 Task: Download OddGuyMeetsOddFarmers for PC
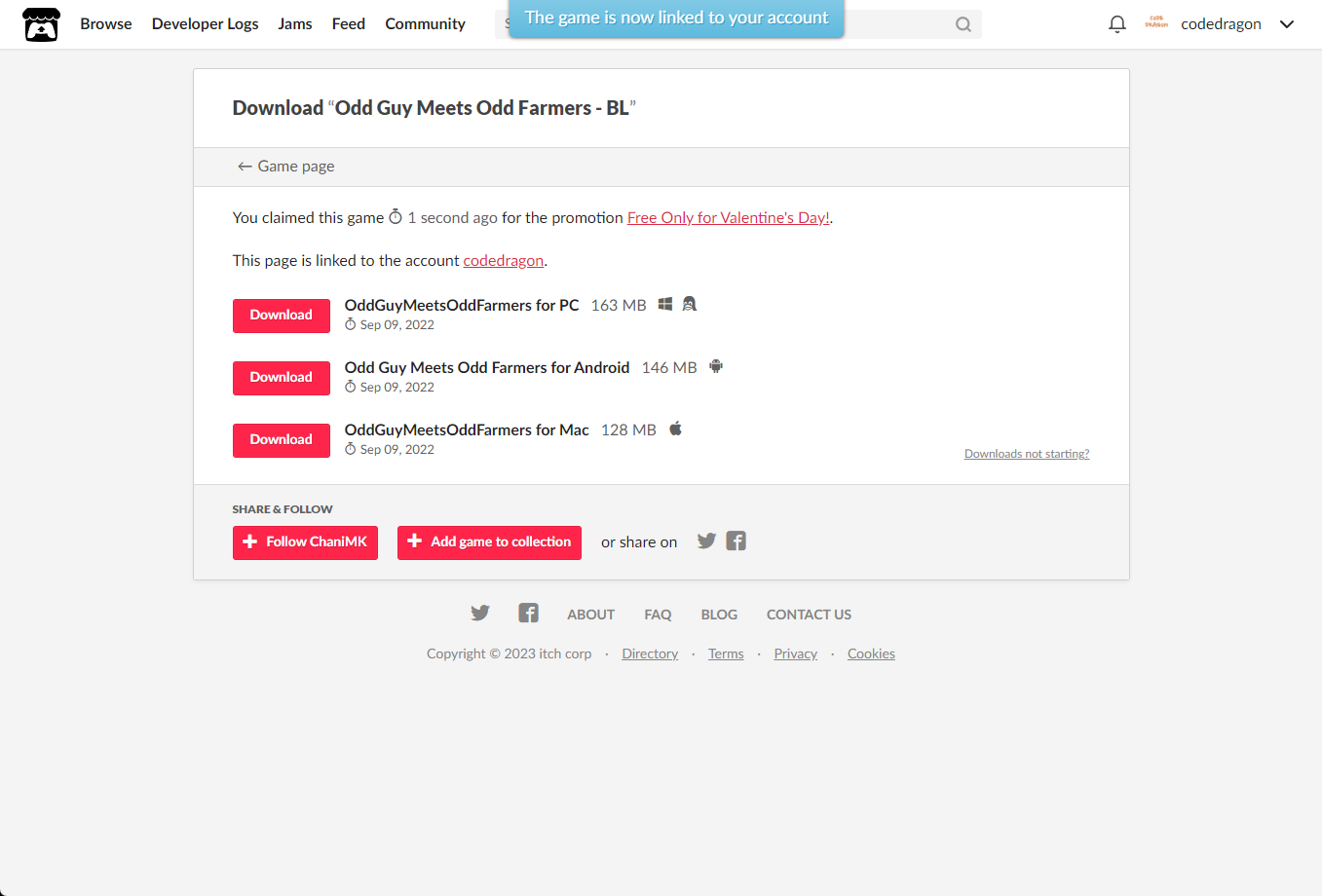(282, 316)
